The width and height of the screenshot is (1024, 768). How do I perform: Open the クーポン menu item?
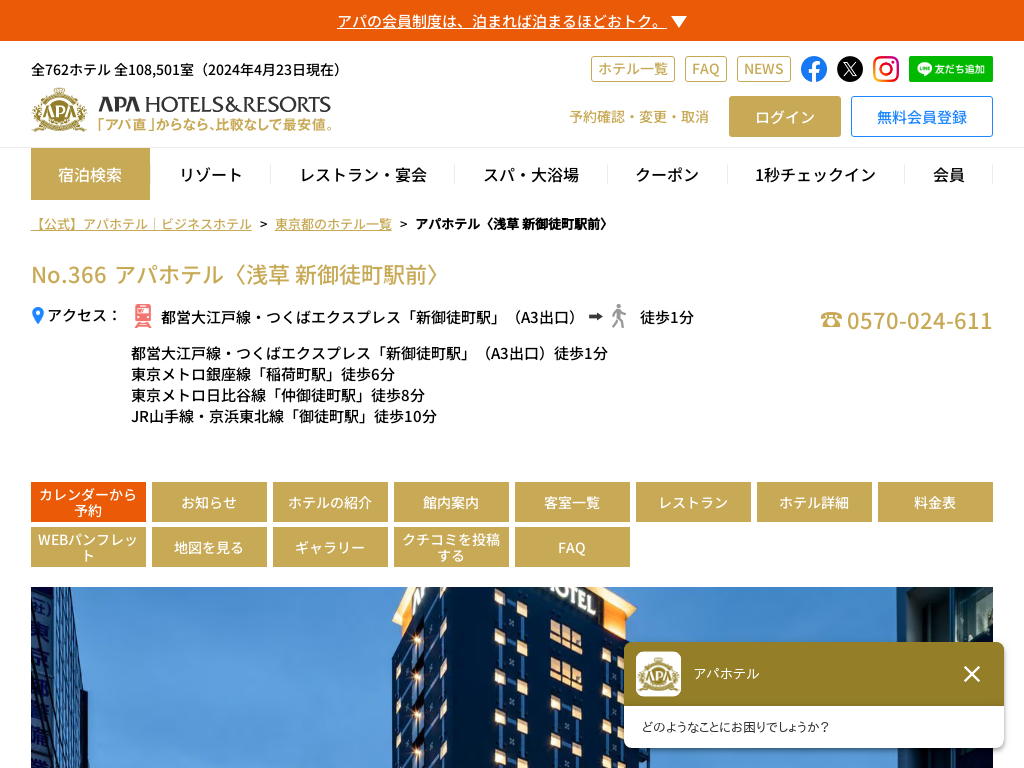[667, 174]
